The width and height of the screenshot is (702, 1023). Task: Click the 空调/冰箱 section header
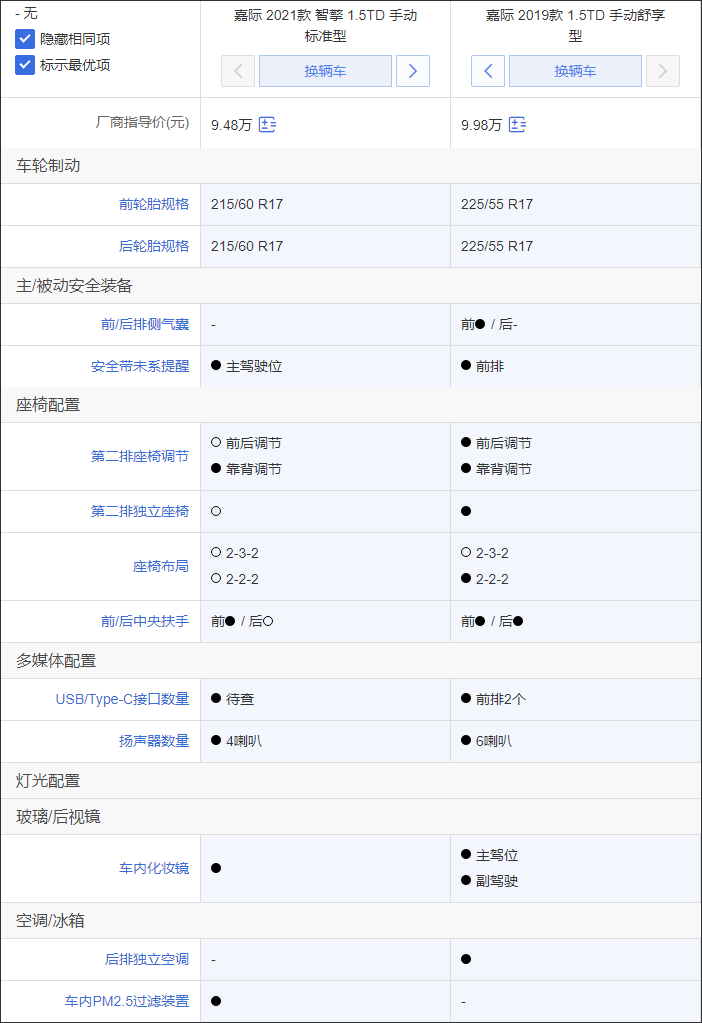(50, 921)
